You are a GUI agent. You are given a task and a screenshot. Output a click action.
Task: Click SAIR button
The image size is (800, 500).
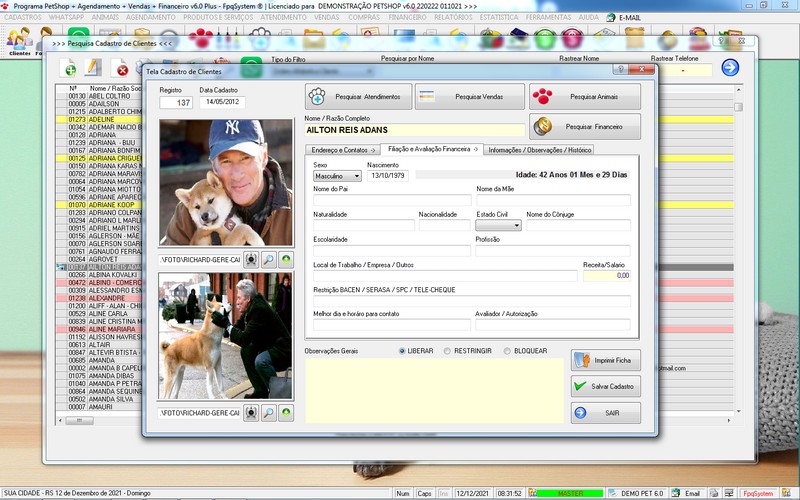(x=606, y=413)
